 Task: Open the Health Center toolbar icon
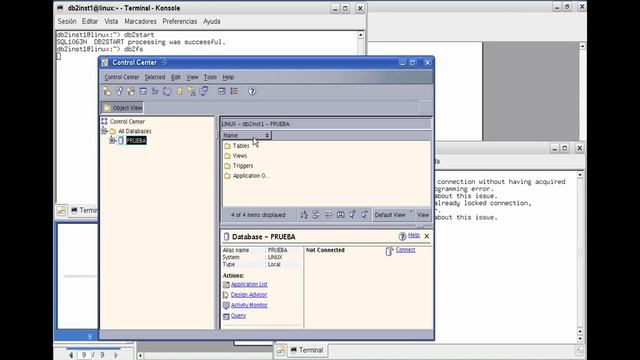point(167,91)
